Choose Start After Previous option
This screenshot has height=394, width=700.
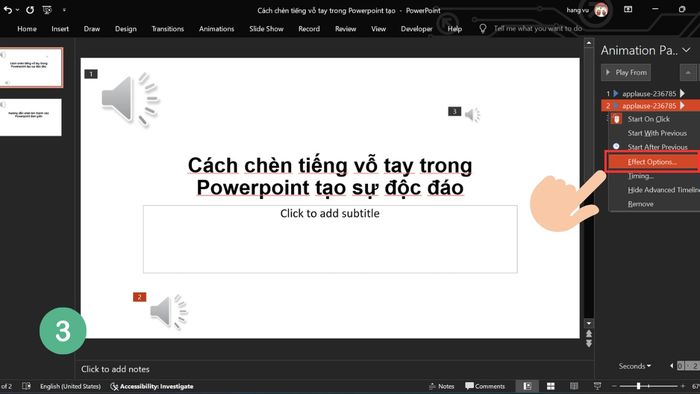657,147
